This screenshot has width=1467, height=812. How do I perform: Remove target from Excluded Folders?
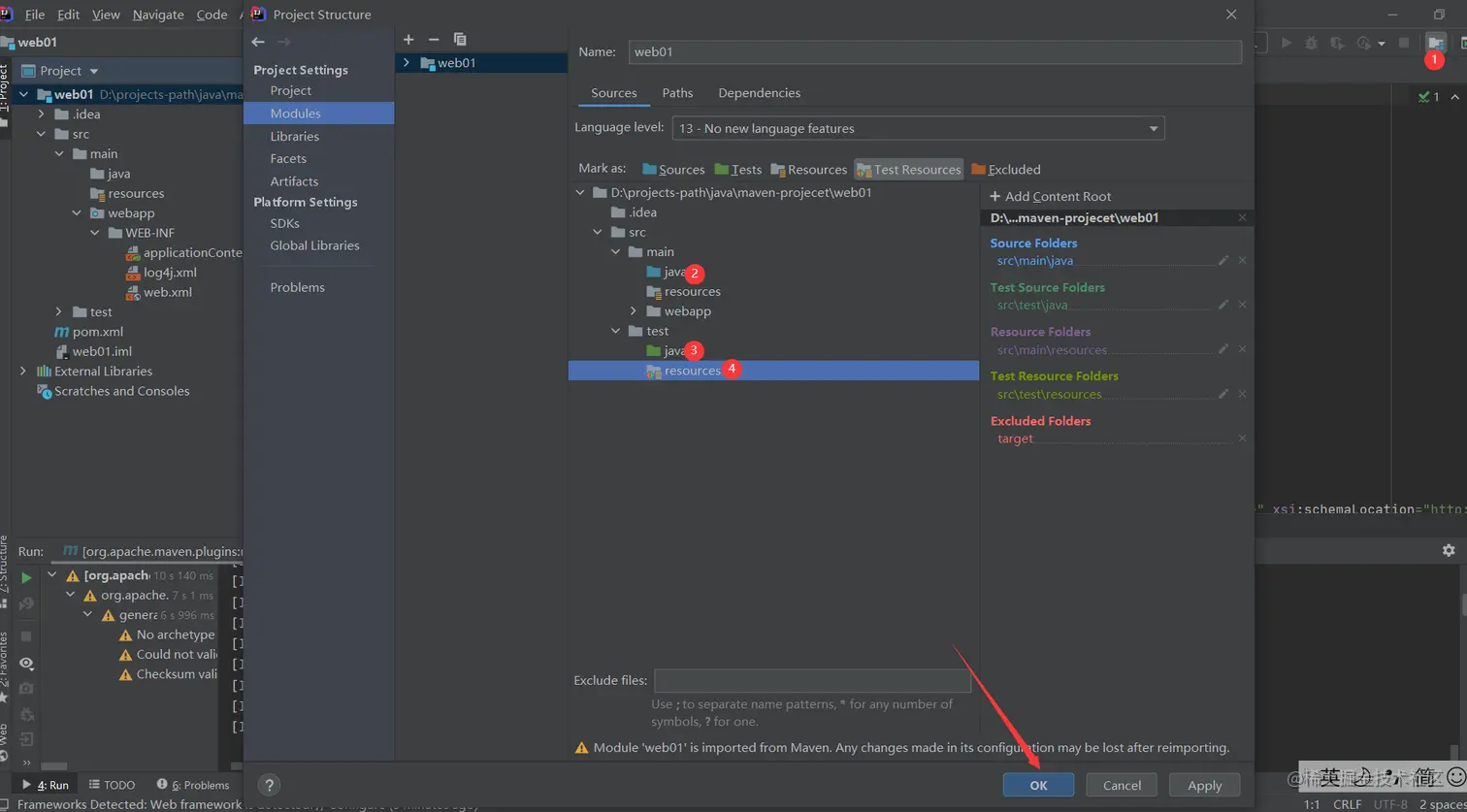pyautogui.click(x=1242, y=438)
